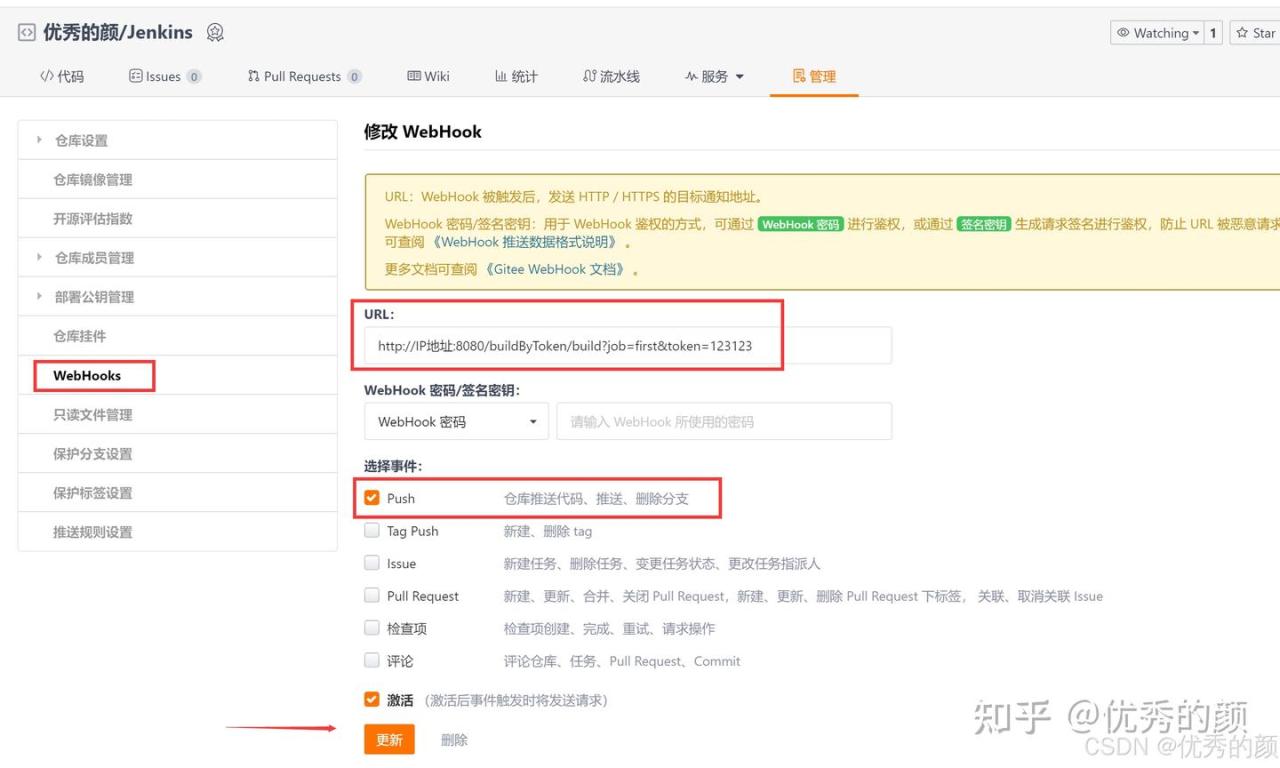
Task: Select 保护分支设置 in the sidebar
Action: (x=93, y=454)
